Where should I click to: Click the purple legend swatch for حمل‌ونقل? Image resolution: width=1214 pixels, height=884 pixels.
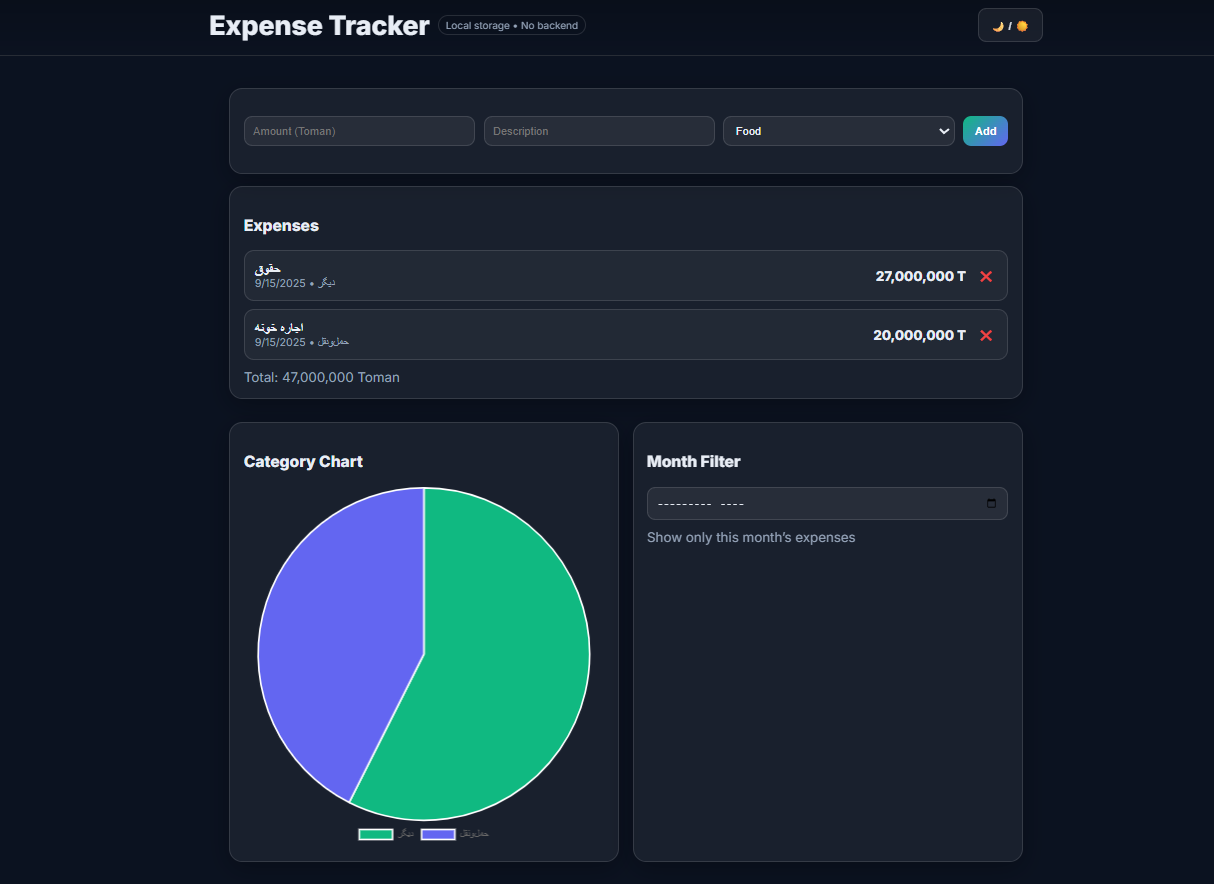point(437,833)
